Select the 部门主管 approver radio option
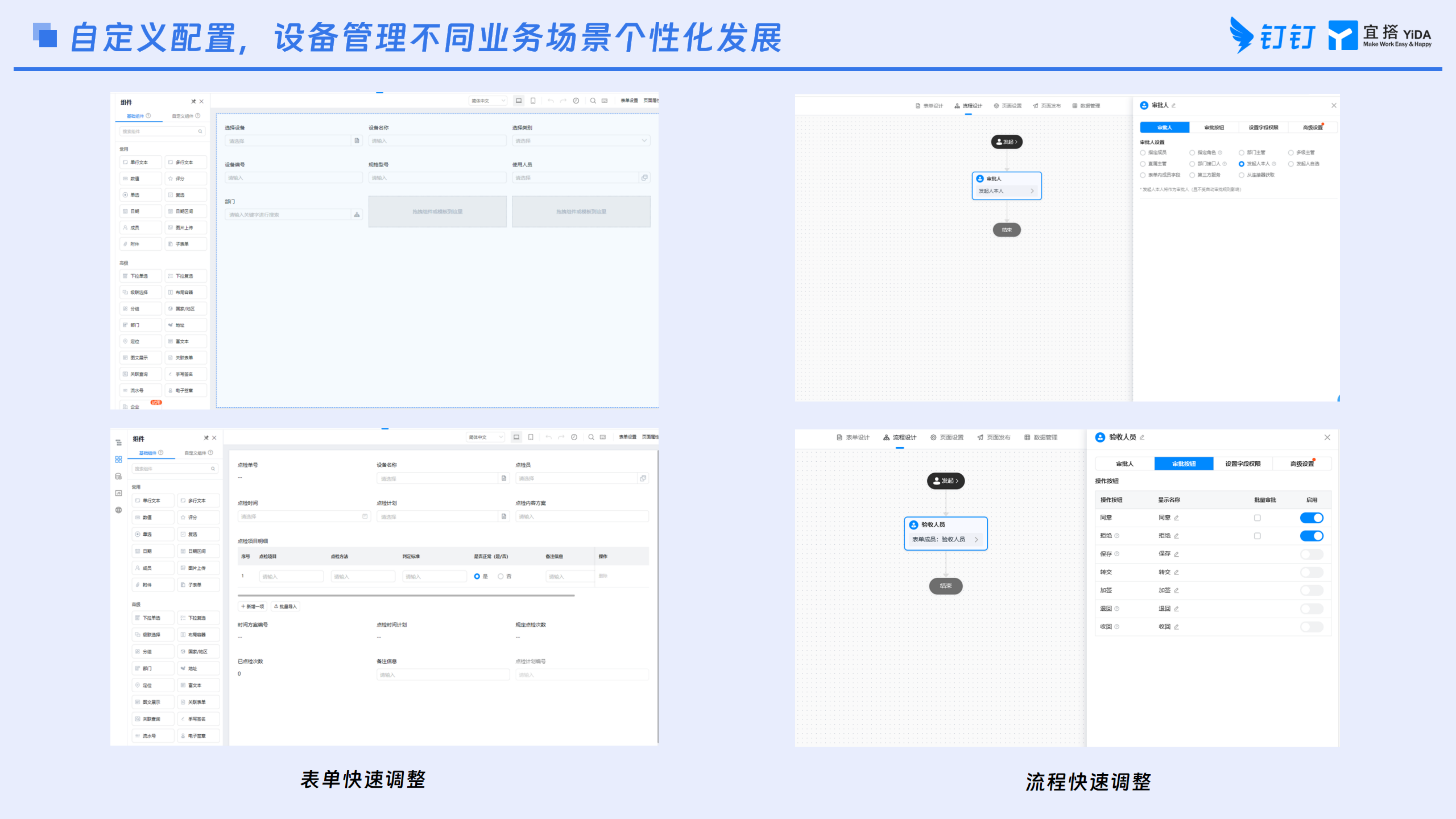 point(1242,153)
